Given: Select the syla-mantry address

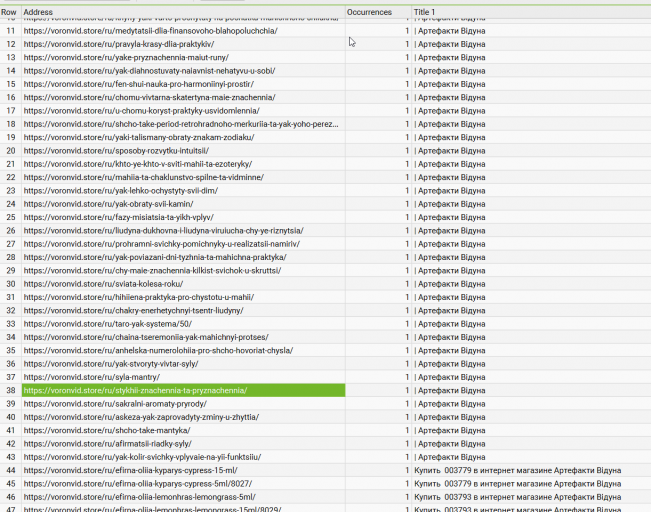Looking at the screenshot, I should (x=91, y=377).
